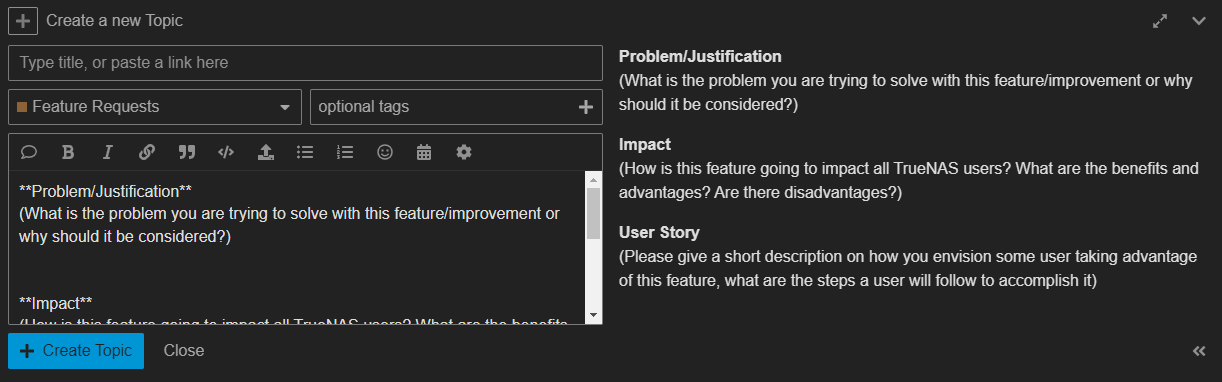Click the upload file icon
Viewport: 1222px width, 382px height.
(266, 152)
